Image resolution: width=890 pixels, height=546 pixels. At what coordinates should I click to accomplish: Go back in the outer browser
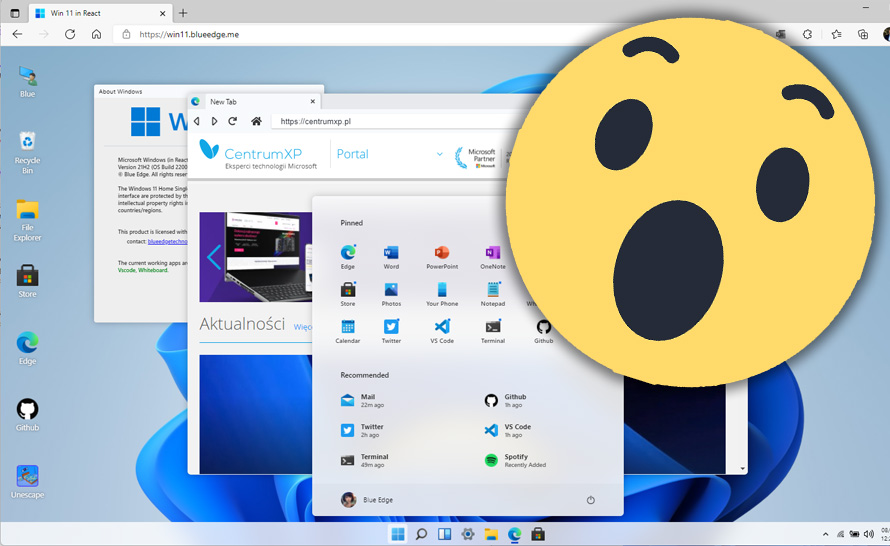tap(18, 34)
